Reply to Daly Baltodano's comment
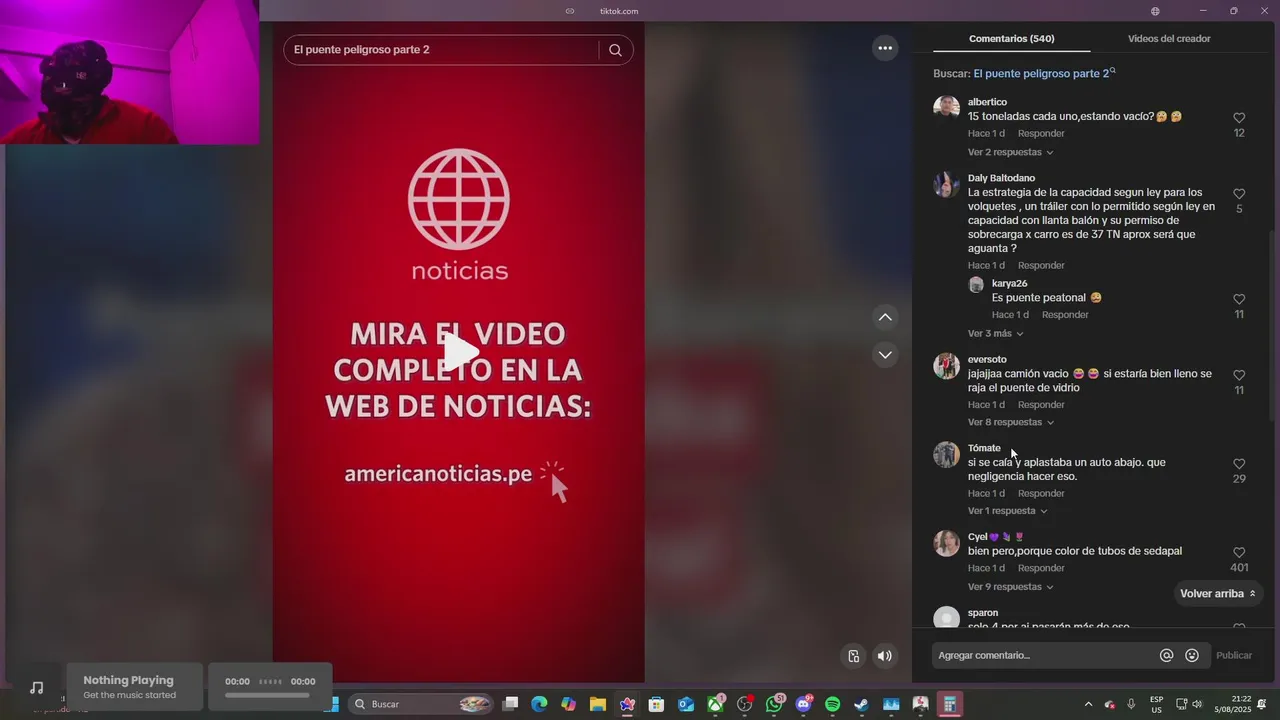This screenshot has width=1280, height=720. tap(1041, 265)
